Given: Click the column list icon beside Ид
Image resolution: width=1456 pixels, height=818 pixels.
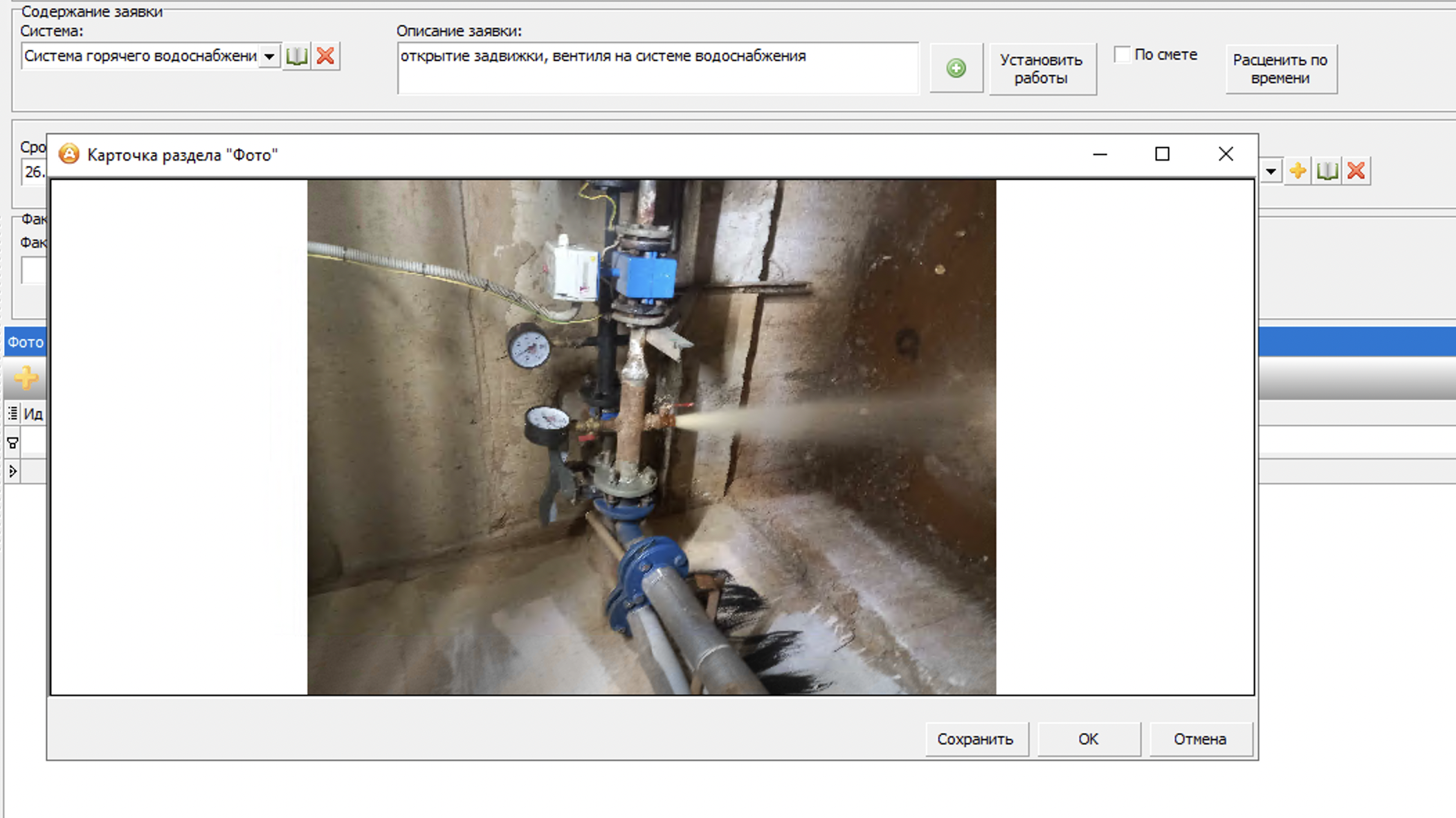Looking at the screenshot, I should click(x=12, y=414).
